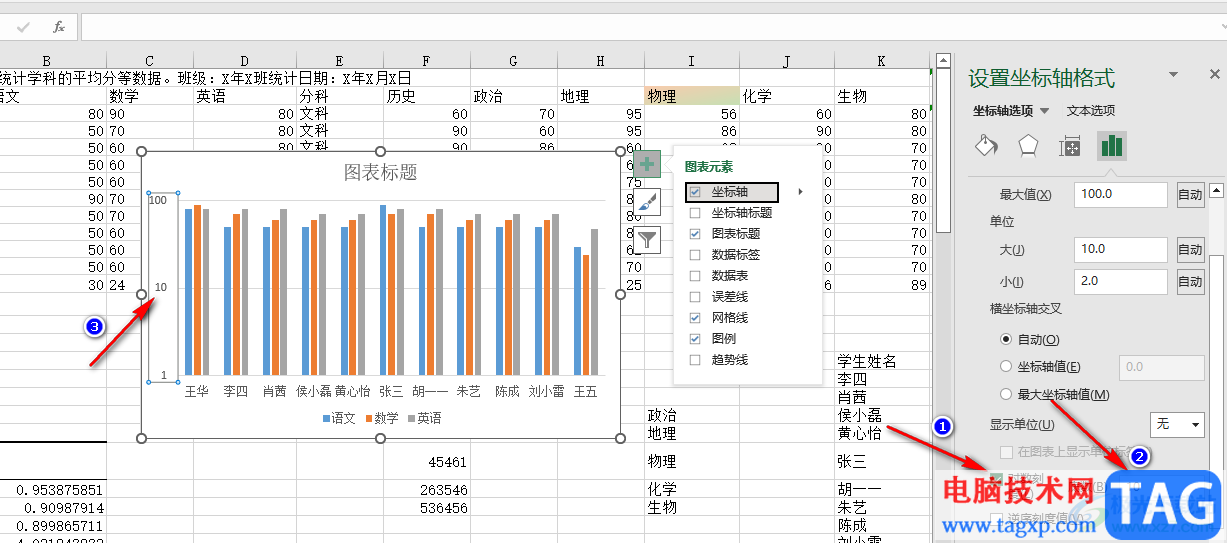Click the cell containing 0.953875851
Image resolution: width=1227 pixels, height=543 pixels.
pyautogui.click(x=53, y=489)
